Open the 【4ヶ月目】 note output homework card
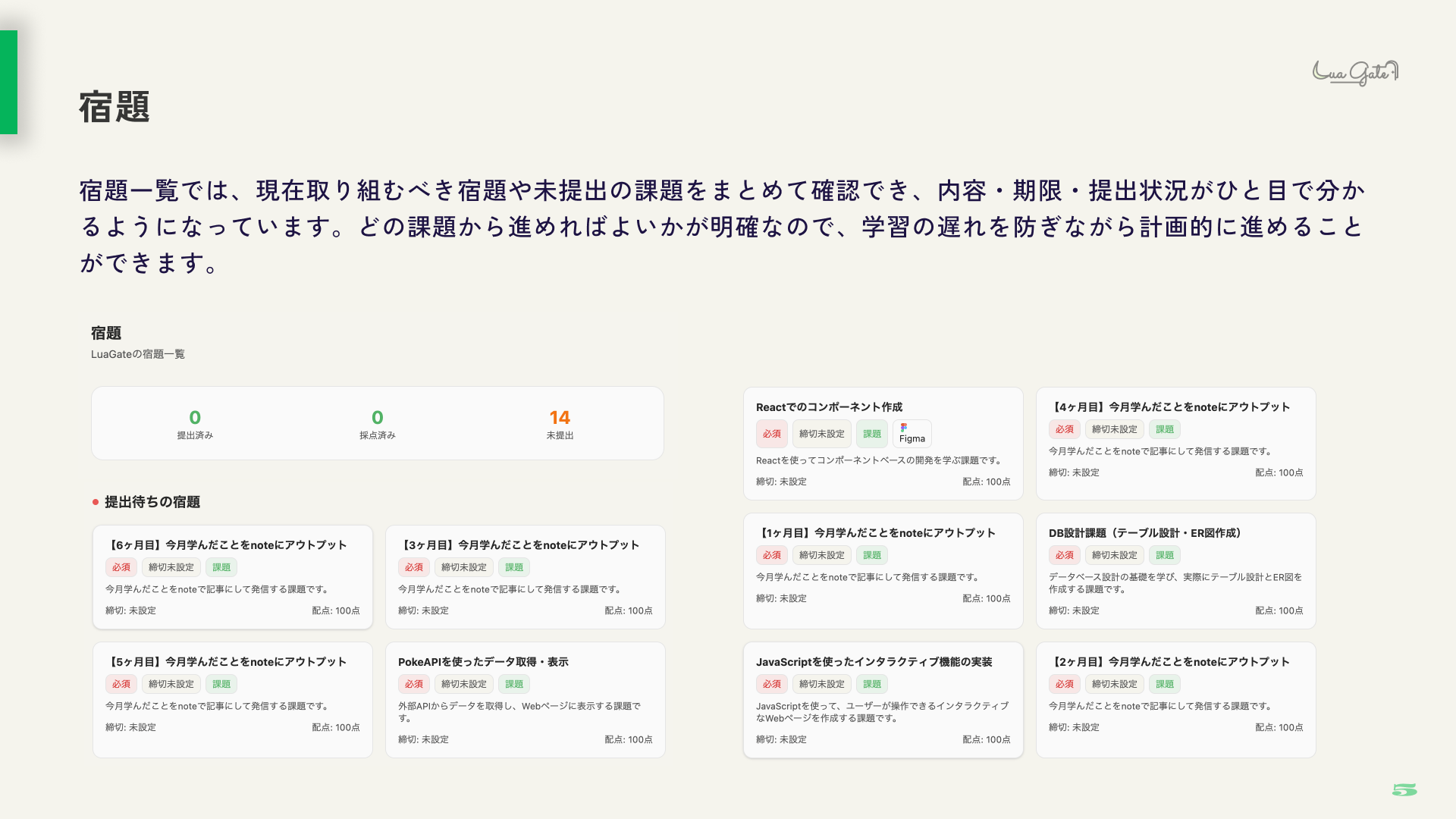The width and height of the screenshot is (1456, 819). coord(1176,444)
